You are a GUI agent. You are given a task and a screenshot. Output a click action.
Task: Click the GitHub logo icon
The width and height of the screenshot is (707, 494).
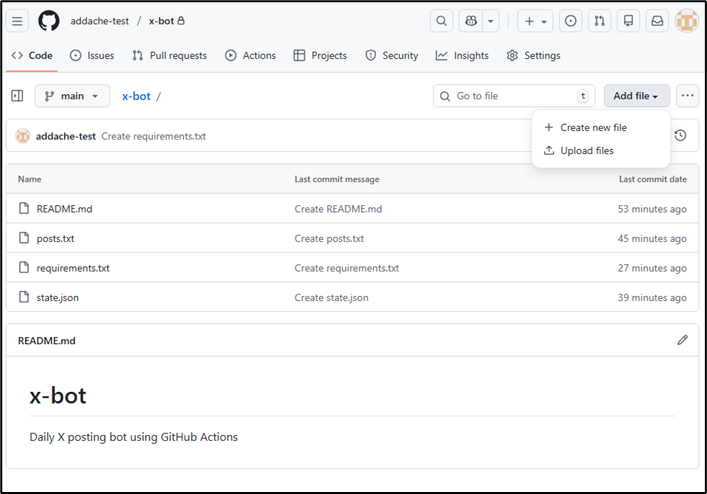pos(49,21)
